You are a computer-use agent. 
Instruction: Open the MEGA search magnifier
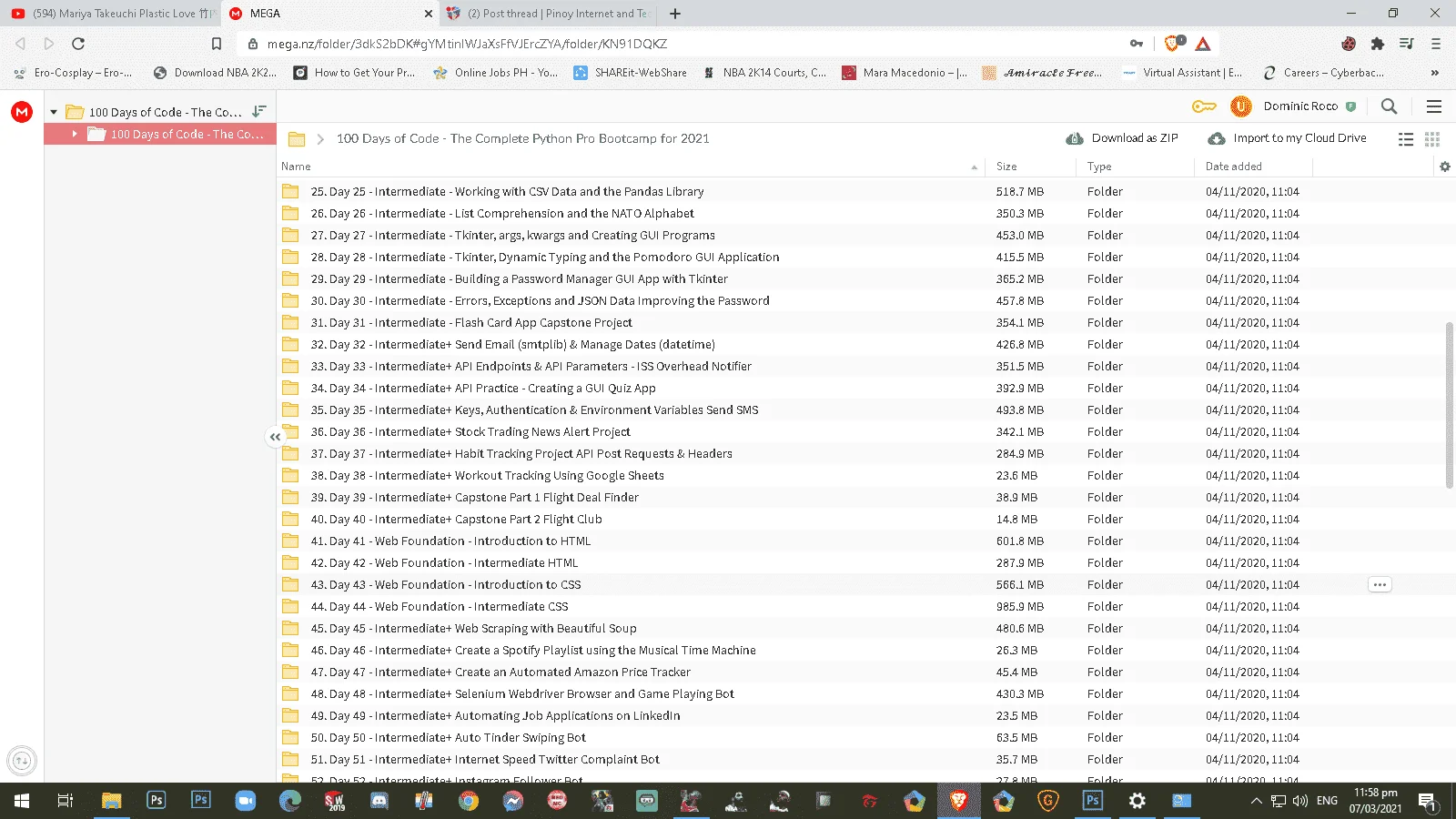click(1389, 106)
